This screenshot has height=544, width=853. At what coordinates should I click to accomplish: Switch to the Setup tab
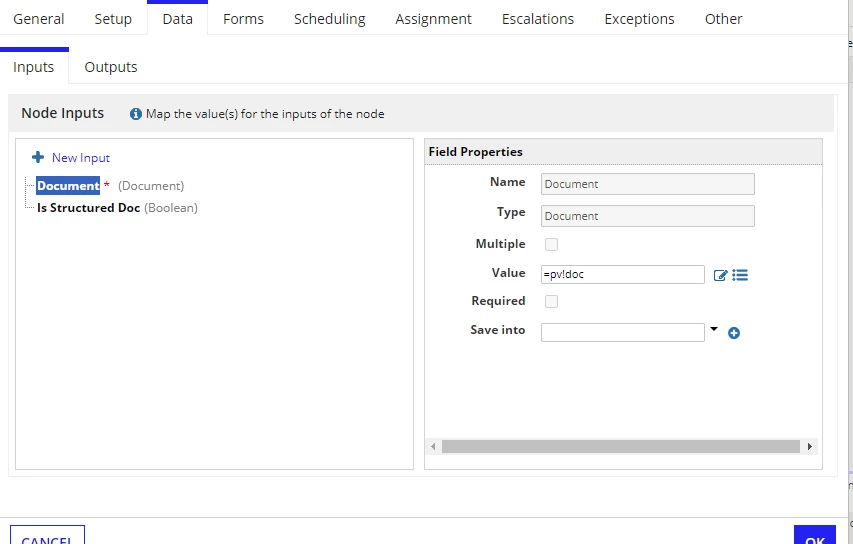[x=113, y=19]
